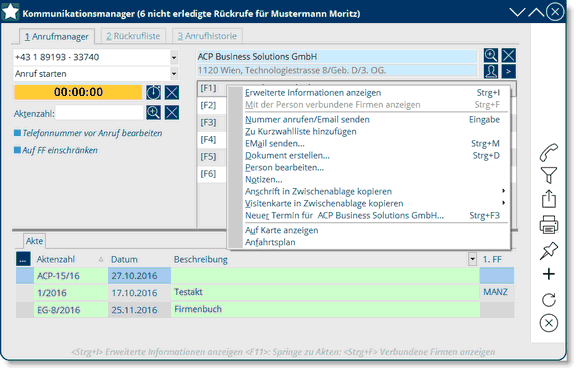The image size is (576, 370).
Task: Select [F3] row in contact list
Action: [x=212, y=122]
